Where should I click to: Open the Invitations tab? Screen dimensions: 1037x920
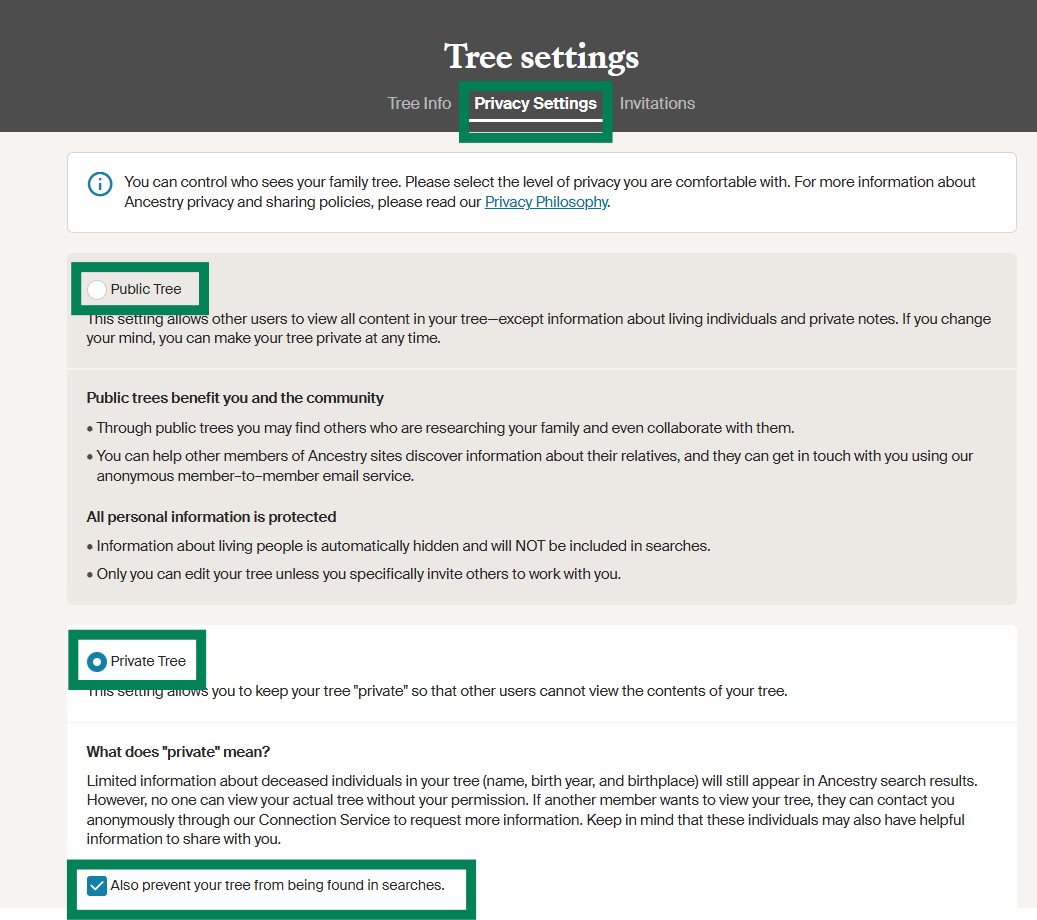(x=657, y=103)
